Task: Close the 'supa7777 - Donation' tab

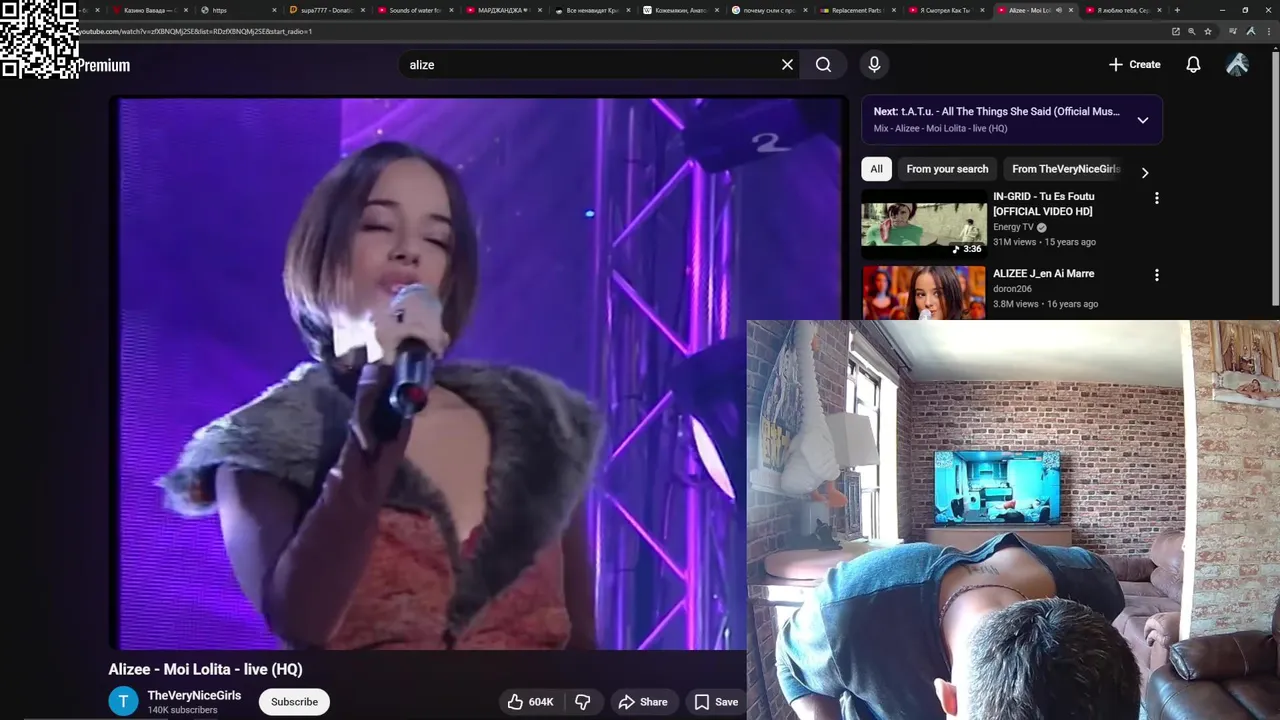Action: pyautogui.click(x=362, y=10)
